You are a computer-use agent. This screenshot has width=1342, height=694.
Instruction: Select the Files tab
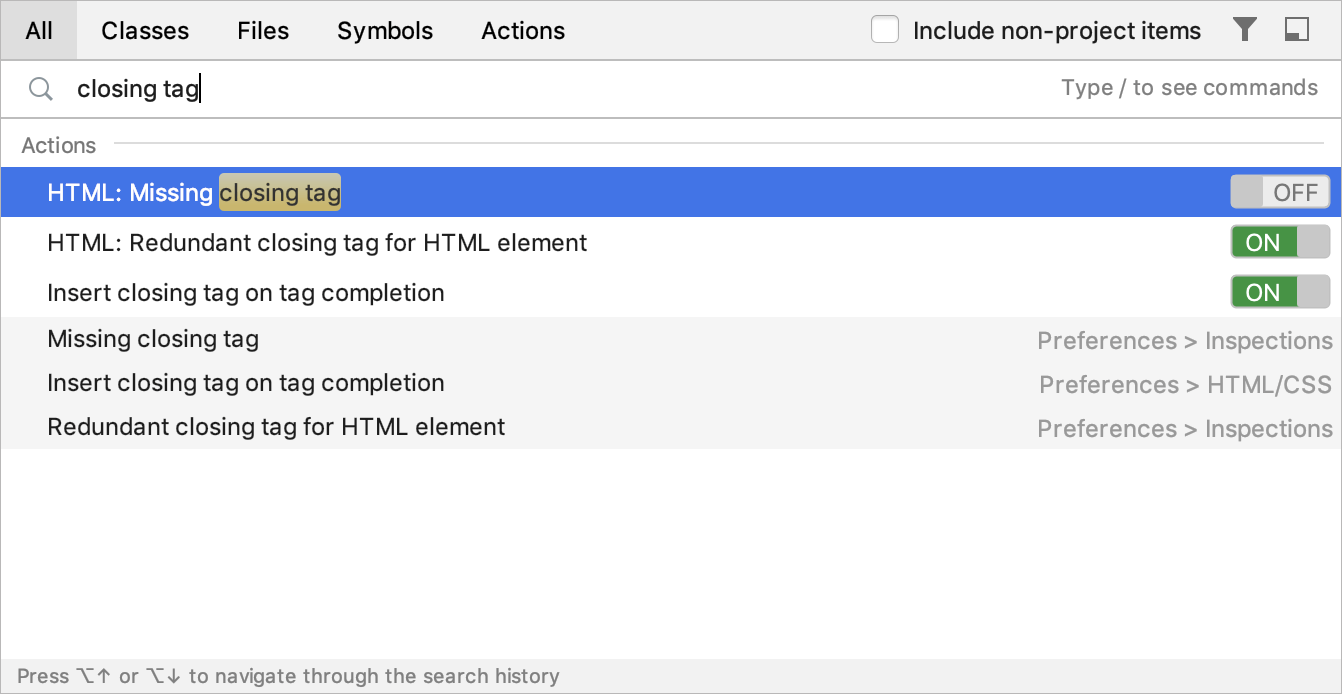pos(263,31)
